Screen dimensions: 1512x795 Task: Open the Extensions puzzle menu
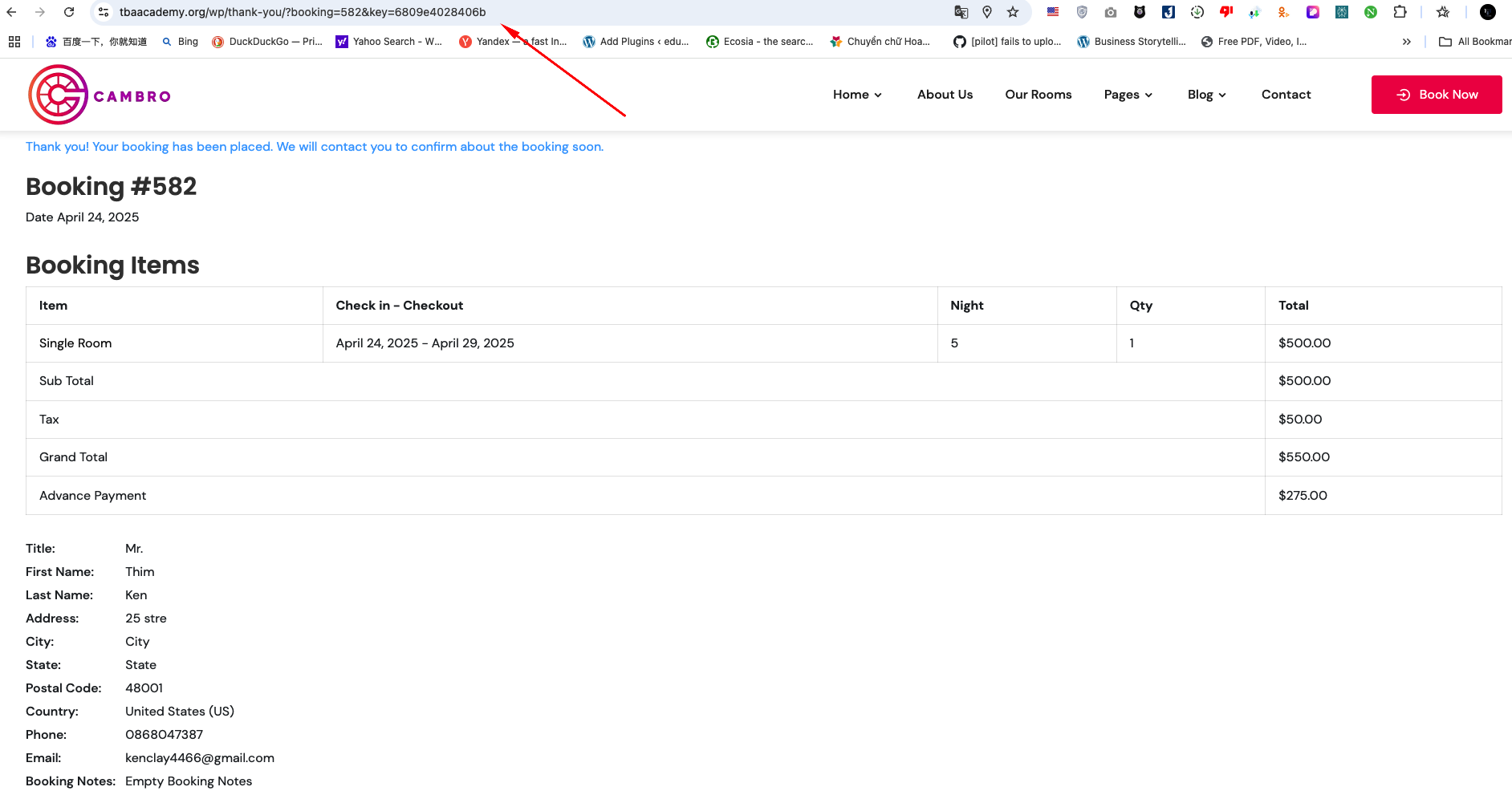1400,12
